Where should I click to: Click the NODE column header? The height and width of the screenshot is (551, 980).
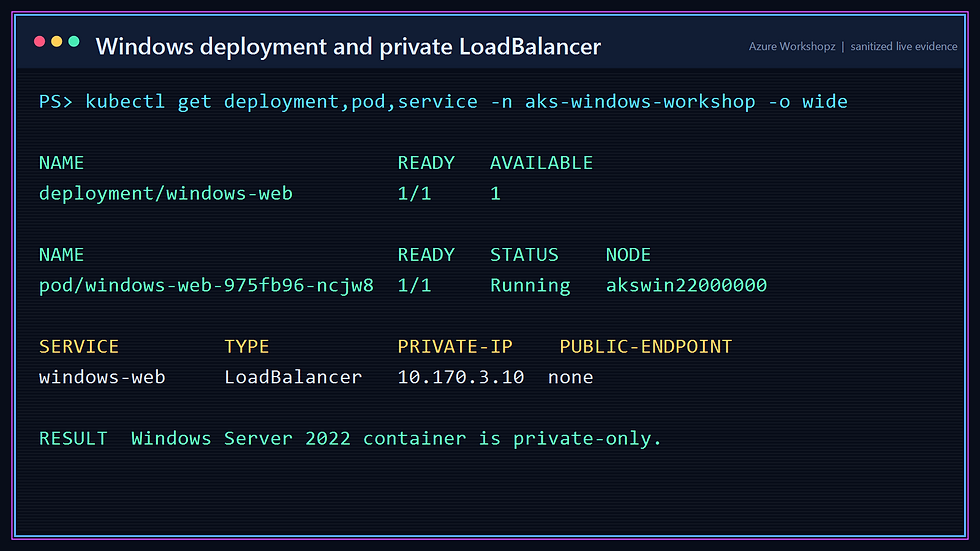pyautogui.click(x=628, y=255)
